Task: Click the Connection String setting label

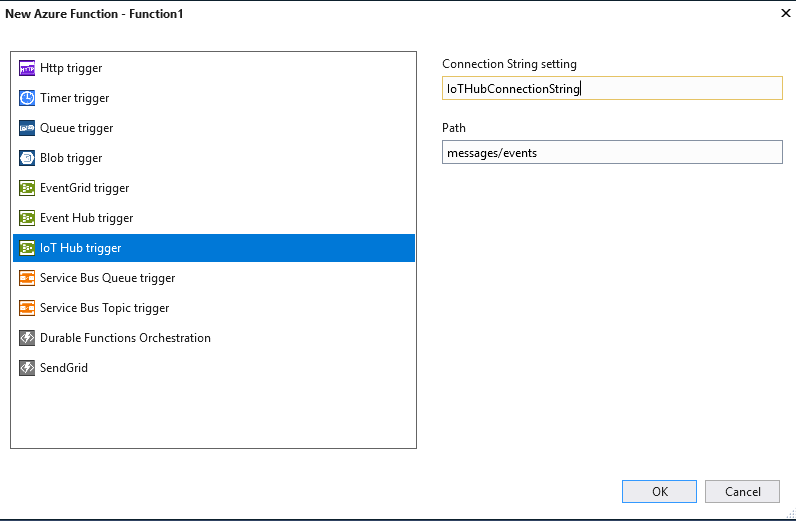Action: coord(509,64)
